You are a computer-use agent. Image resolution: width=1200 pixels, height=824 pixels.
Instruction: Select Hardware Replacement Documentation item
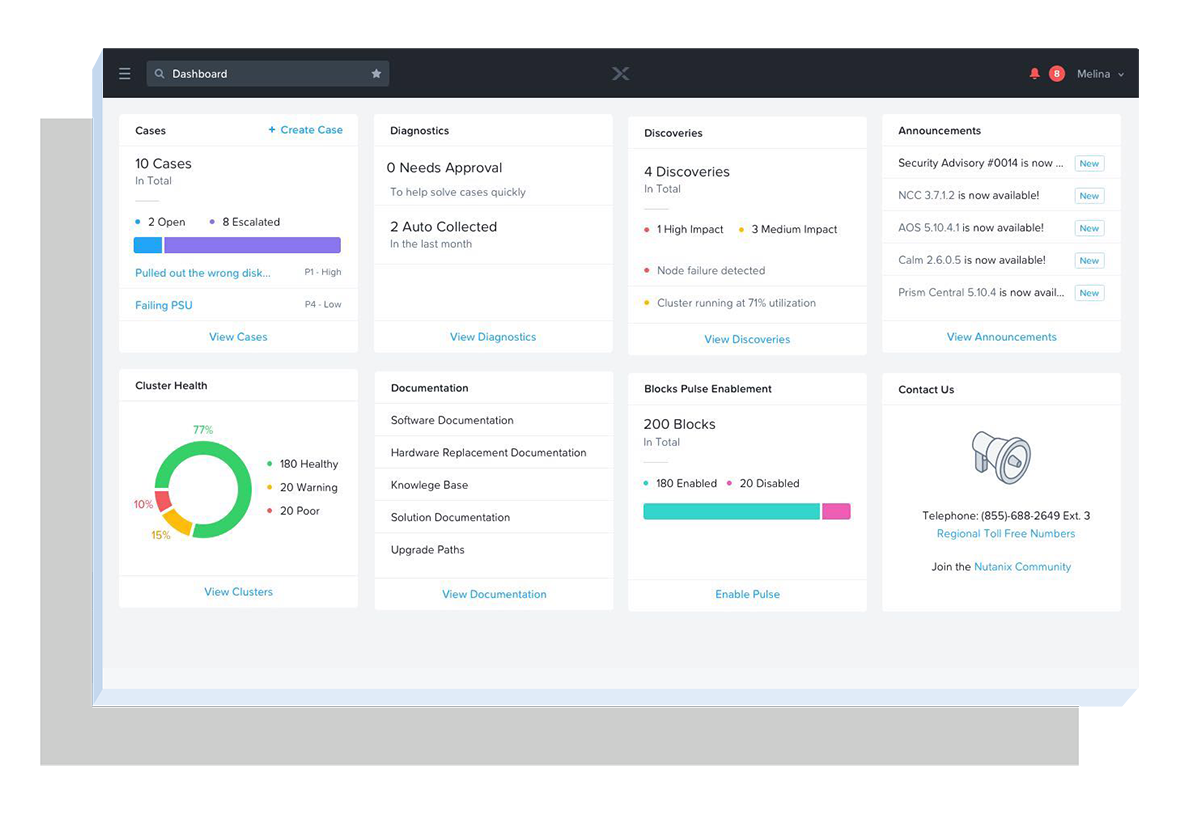coord(488,453)
